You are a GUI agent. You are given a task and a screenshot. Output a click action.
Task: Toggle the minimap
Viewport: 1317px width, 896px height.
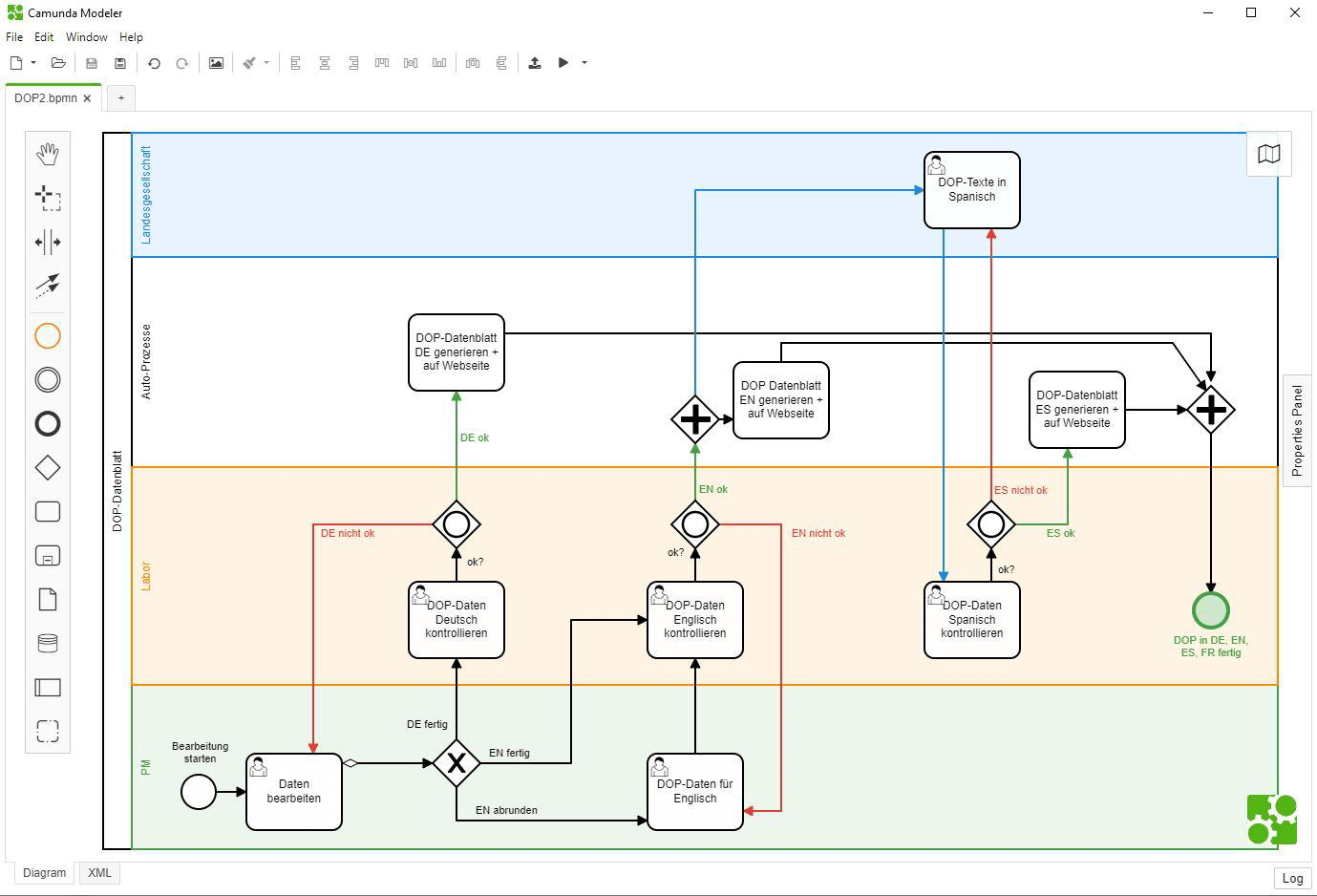(1269, 154)
